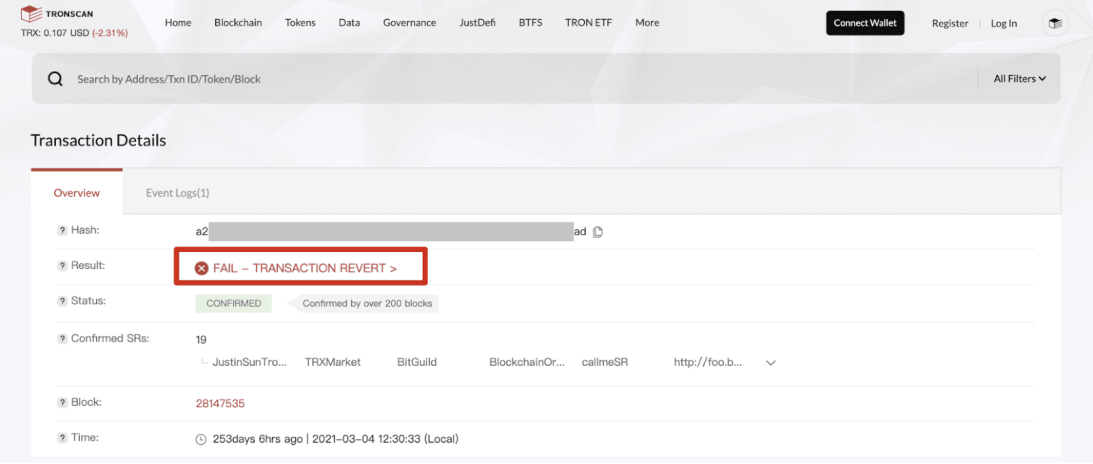This screenshot has height=464, width=1093.
Task: Open the top-right cube network icon
Action: (1054, 23)
